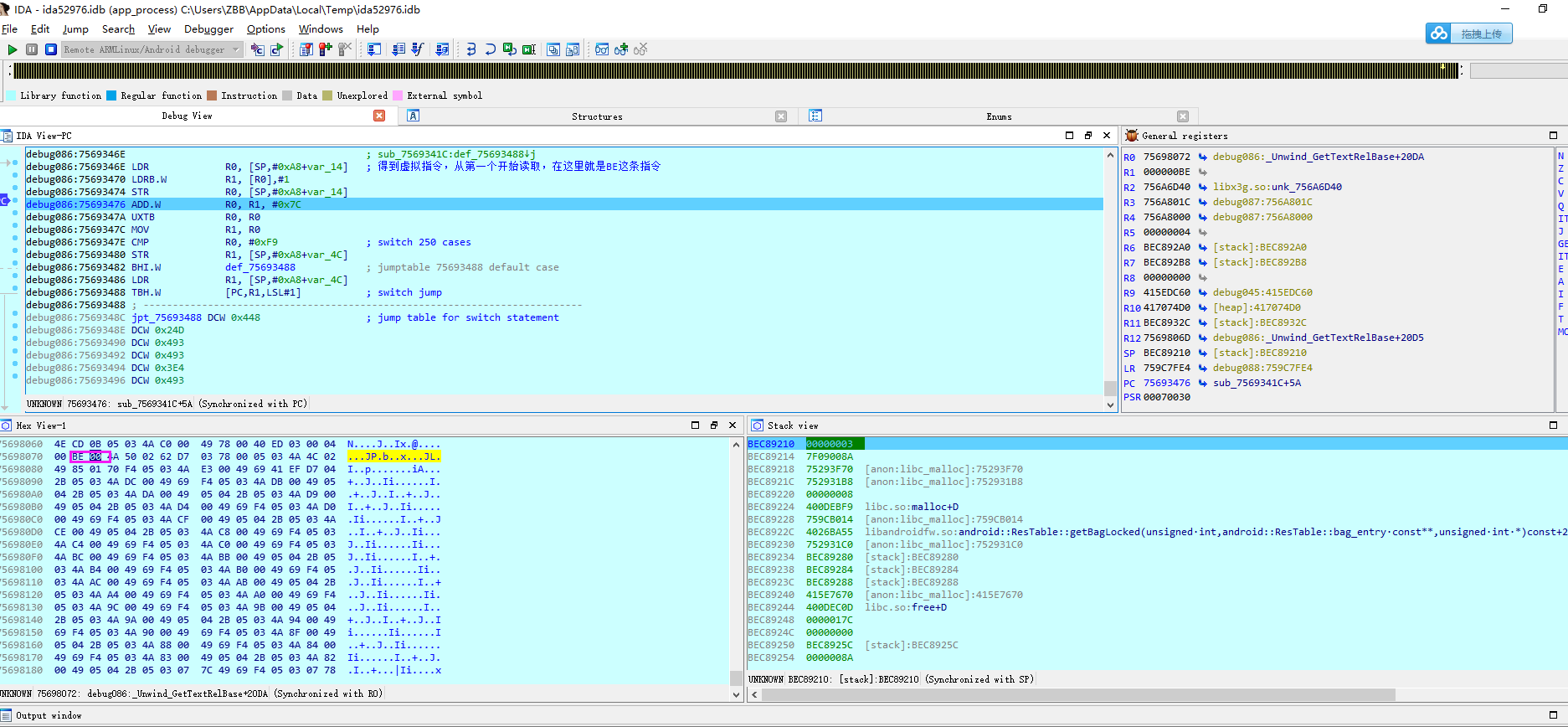Toggle the Z flag in registers panel
Viewport: 1568px width, 727px height.
[x=1560, y=168]
